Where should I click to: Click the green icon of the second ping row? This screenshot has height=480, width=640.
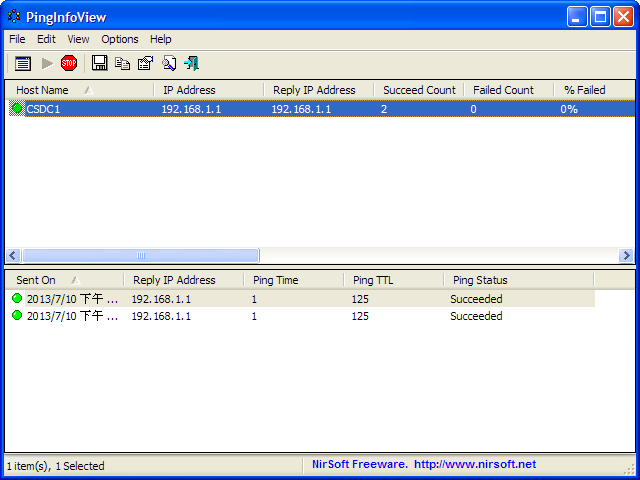(17, 315)
